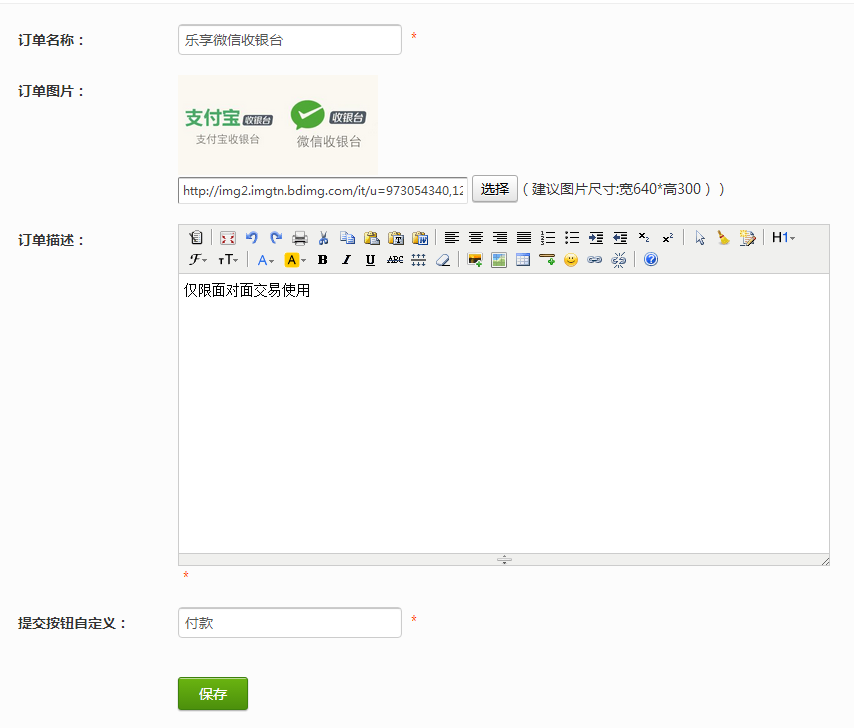The image size is (854, 728).
Task: Open the editor help (question mark) icon
Action: pyautogui.click(x=651, y=260)
